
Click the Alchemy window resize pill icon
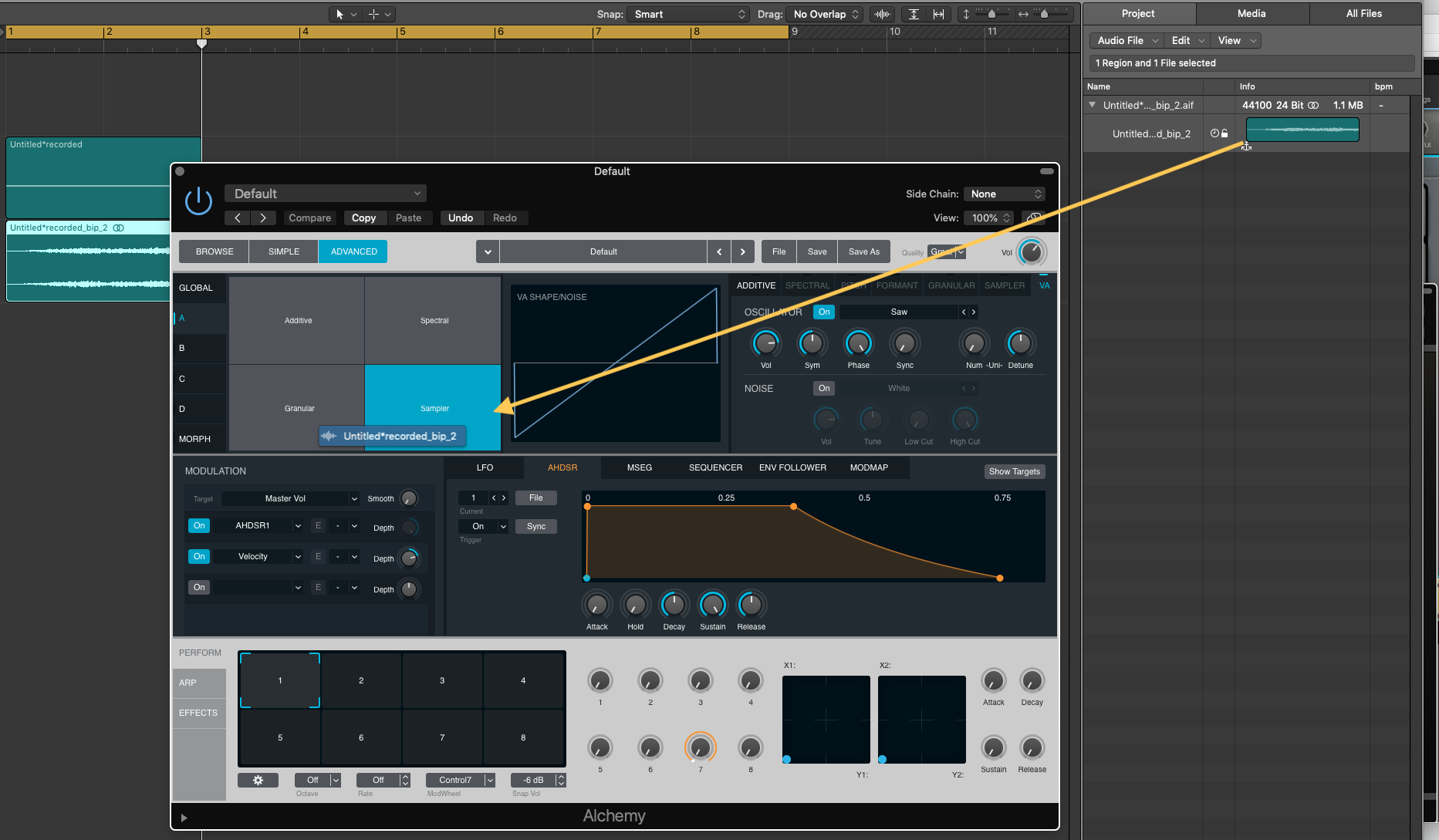tap(1047, 171)
